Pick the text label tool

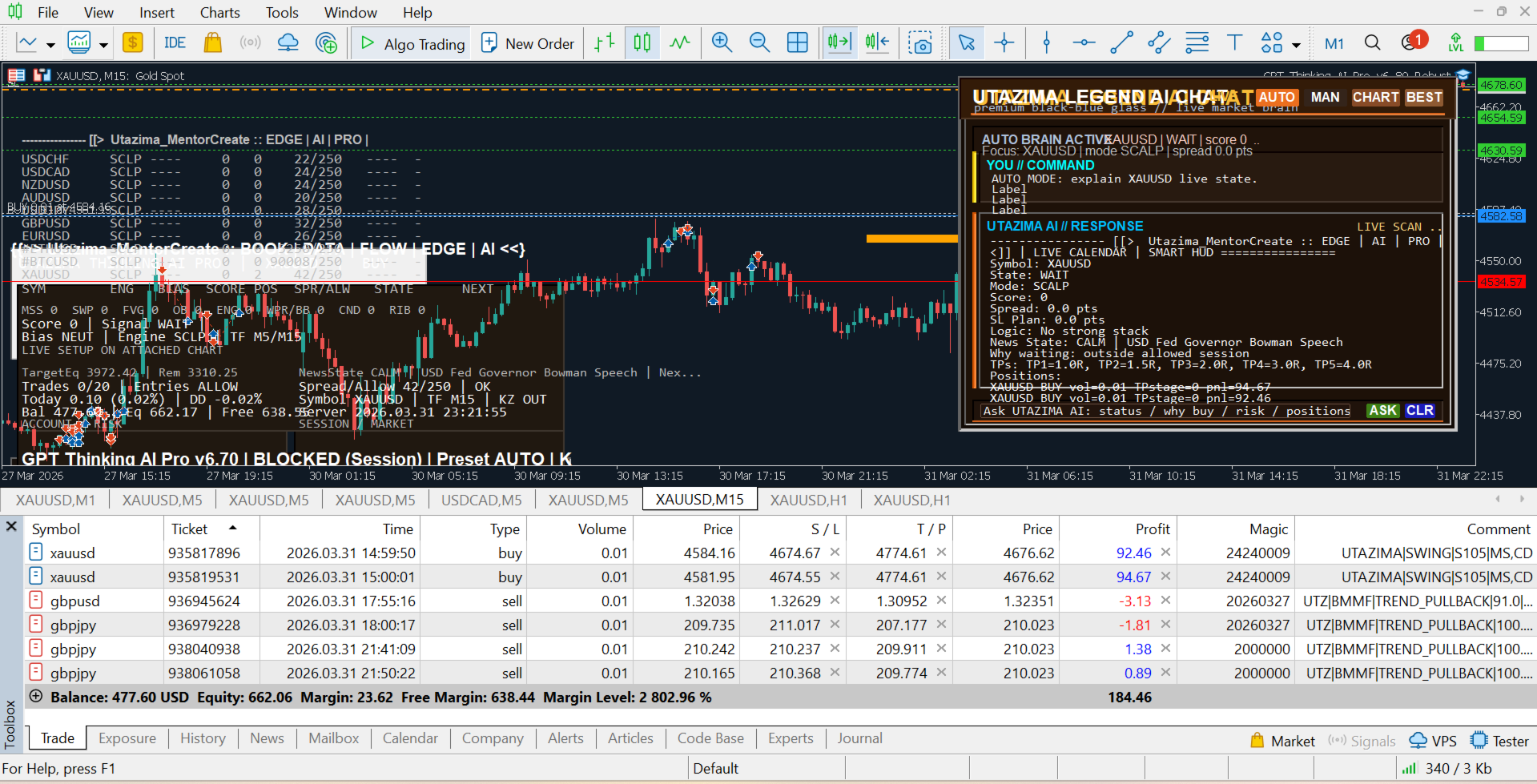pyautogui.click(x=1234, y=43)
